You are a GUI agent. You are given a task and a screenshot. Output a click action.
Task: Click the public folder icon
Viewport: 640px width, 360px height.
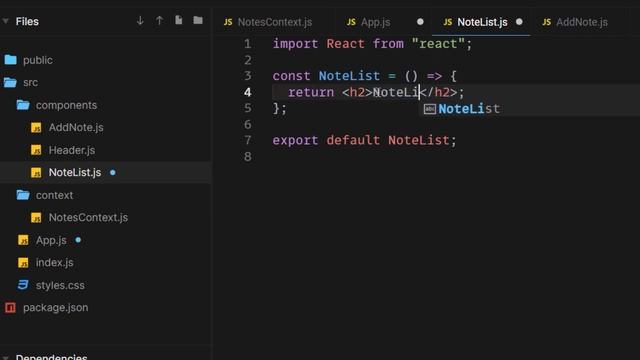10,60
